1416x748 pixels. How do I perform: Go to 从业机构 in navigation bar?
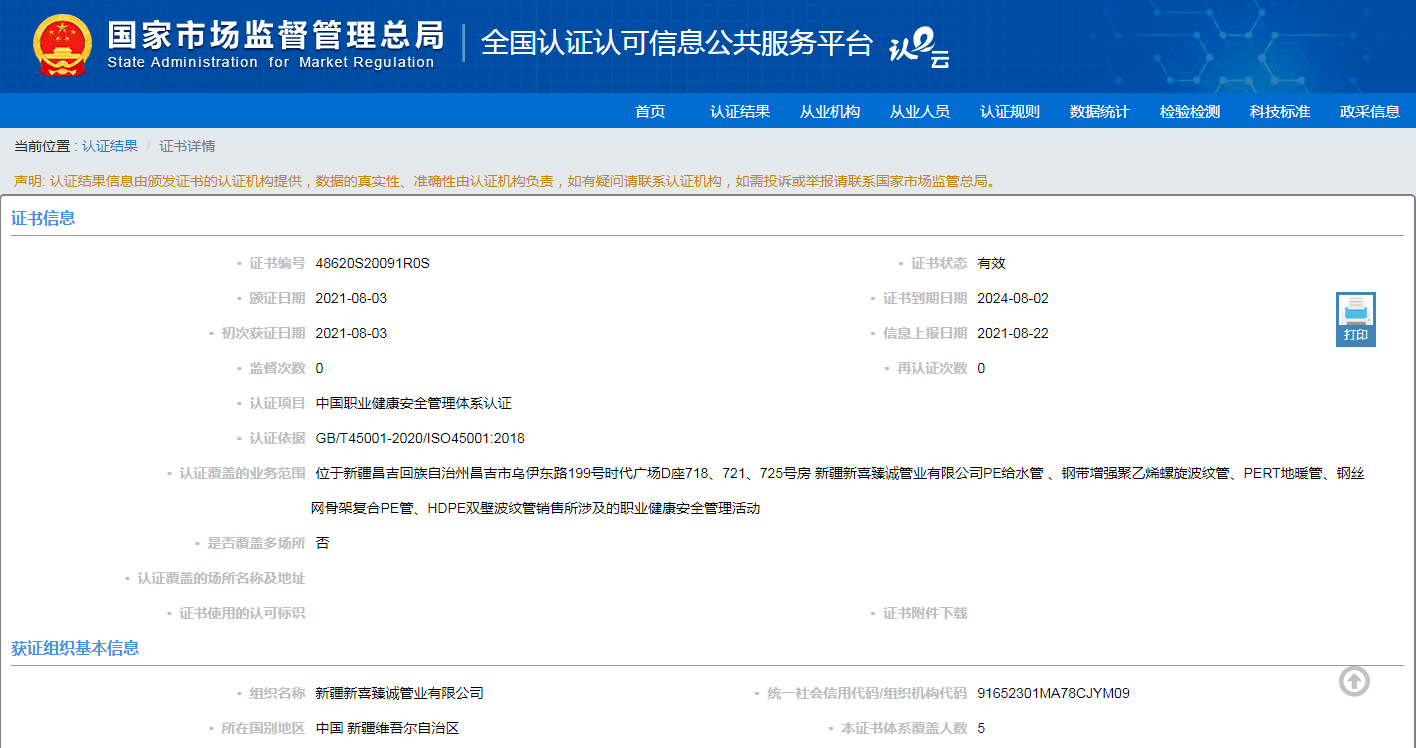pos(830,111)
